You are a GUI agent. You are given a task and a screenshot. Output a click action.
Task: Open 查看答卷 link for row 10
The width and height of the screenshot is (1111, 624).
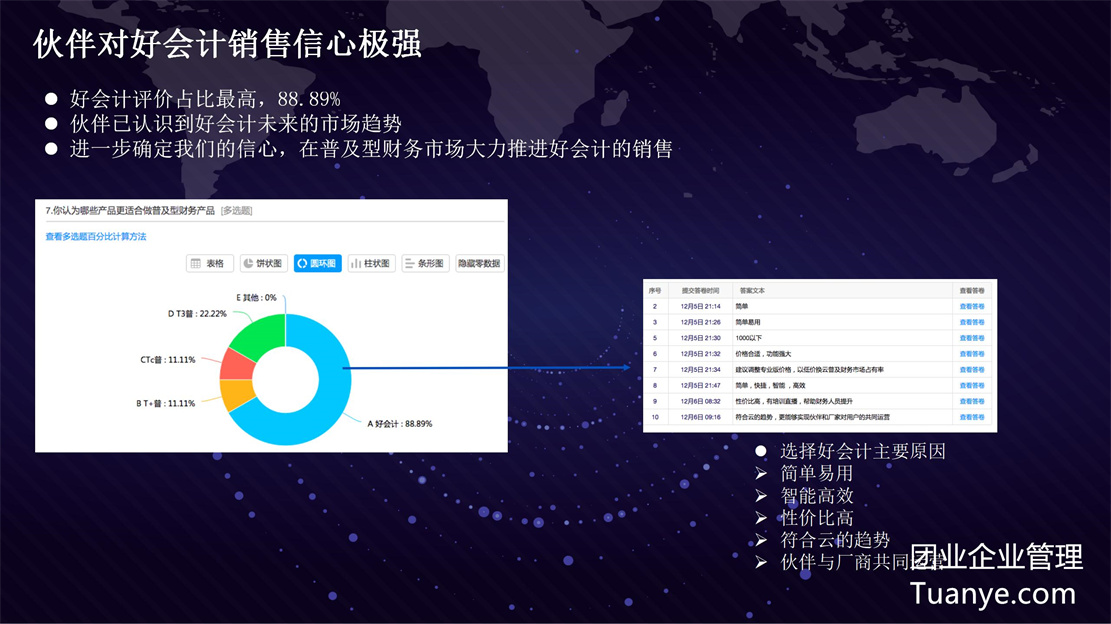point(971,417)
